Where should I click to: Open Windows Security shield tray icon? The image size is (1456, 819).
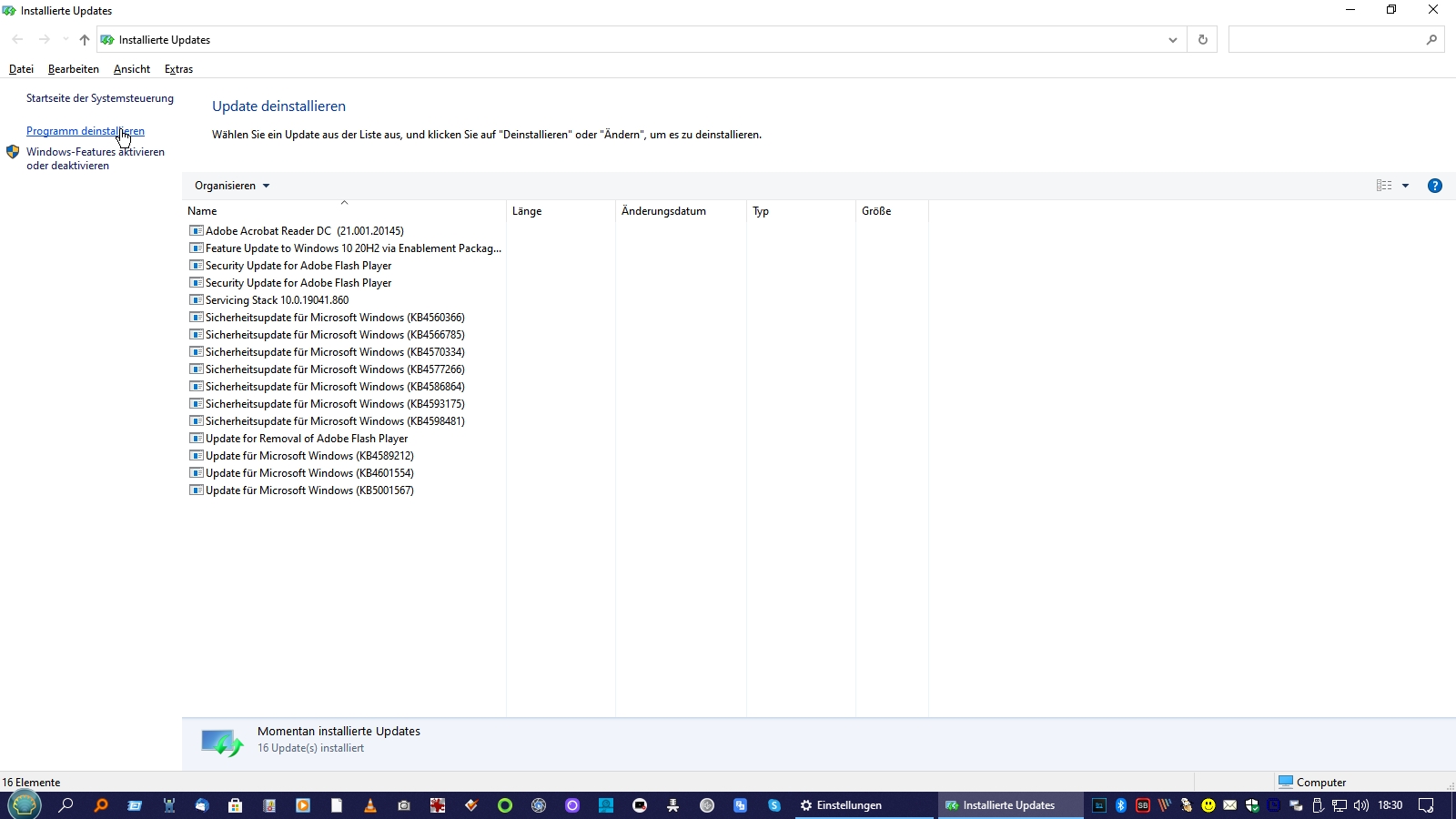1252,805
